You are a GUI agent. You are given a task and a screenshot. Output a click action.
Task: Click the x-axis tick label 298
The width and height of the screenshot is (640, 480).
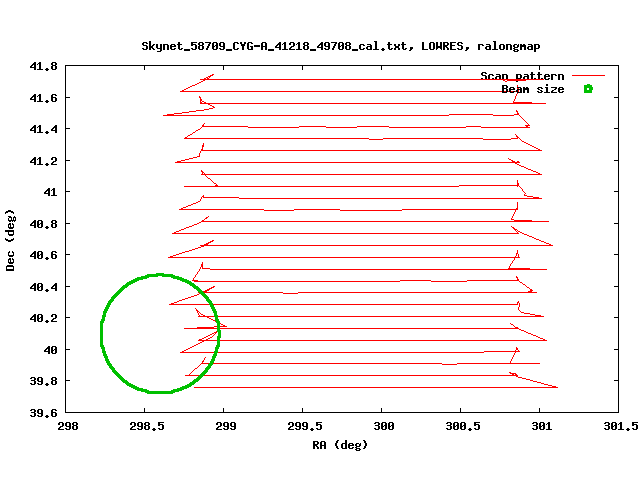click(x=67, y=426)
